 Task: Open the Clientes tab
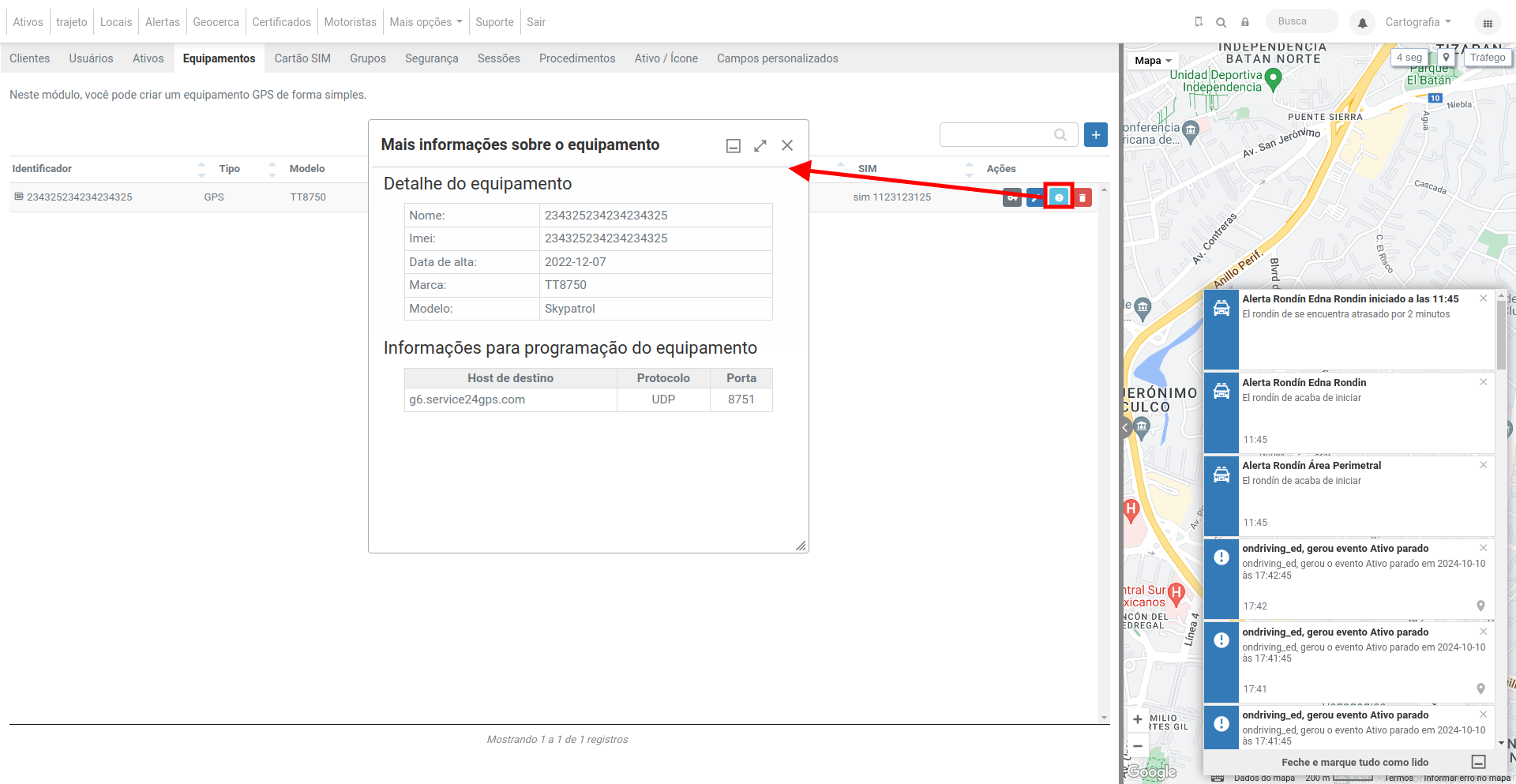[30, 58]
